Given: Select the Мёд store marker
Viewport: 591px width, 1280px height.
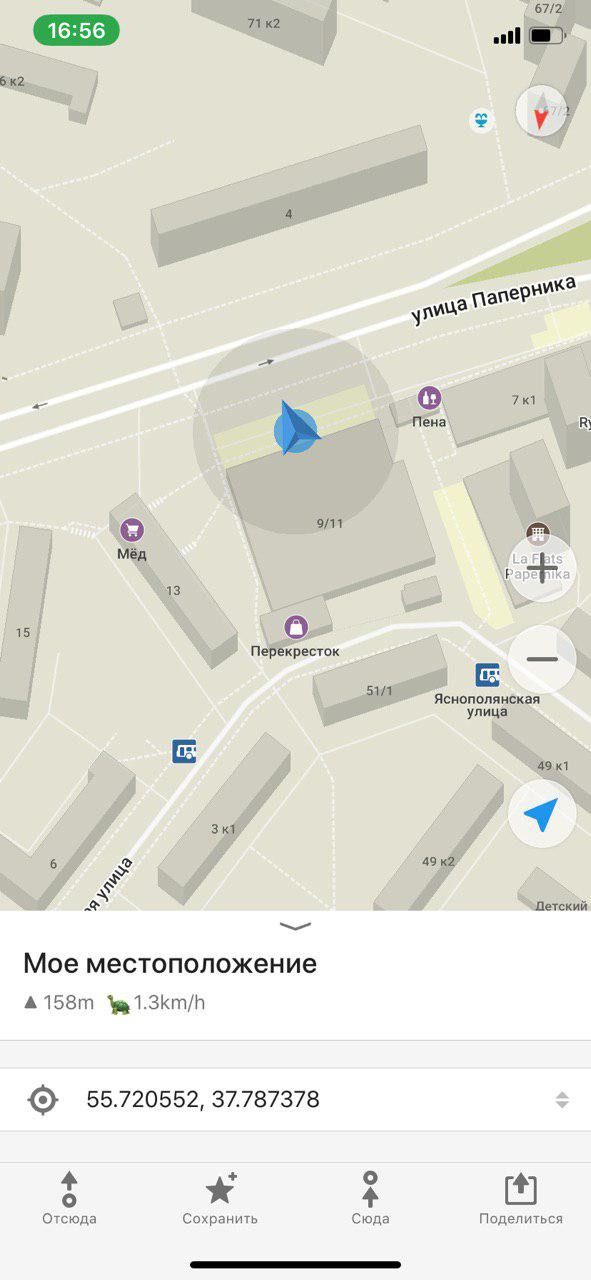Looking at the screenshot, I should click(x=131, y=530).
